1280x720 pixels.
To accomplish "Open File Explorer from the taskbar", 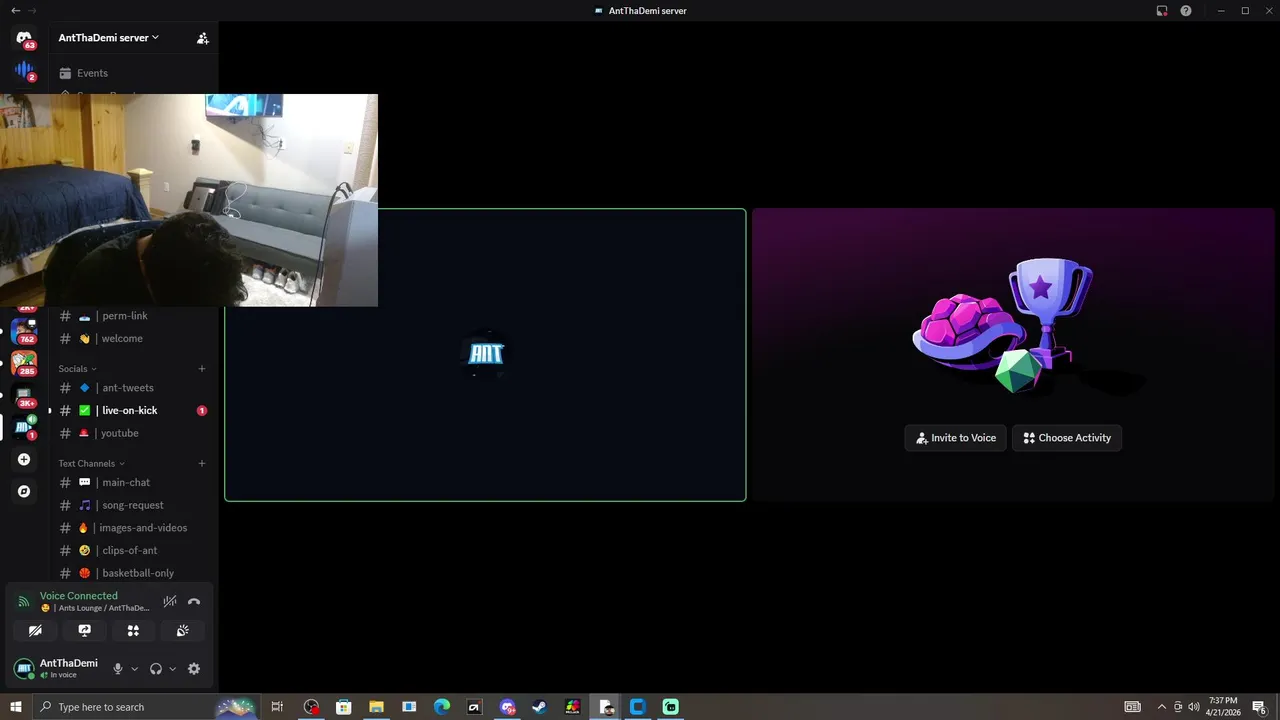I will 376,707.
